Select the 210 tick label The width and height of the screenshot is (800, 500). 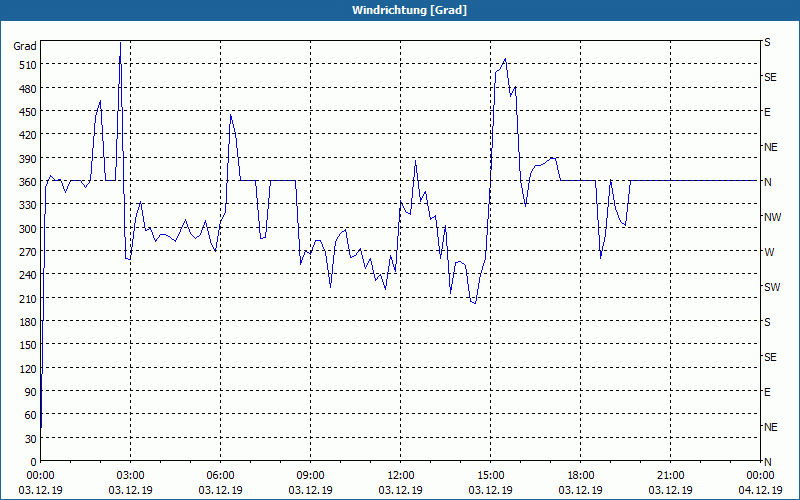tap(27, 298)
